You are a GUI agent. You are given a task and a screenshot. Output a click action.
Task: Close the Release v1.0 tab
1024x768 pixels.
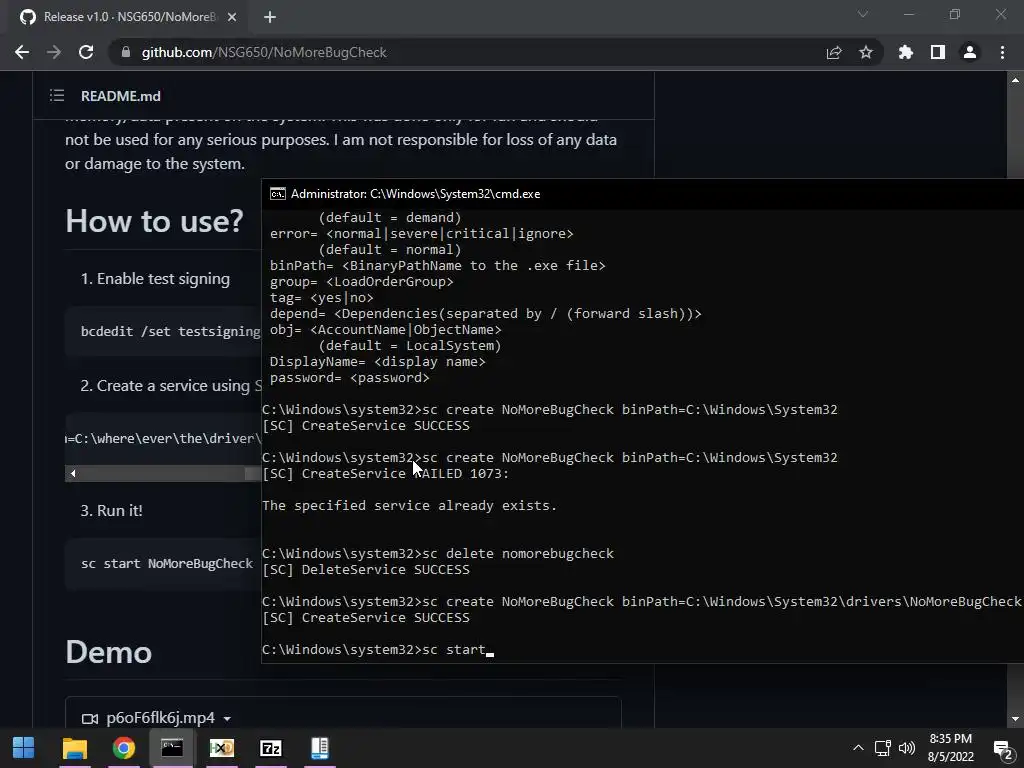pos(232,17)
